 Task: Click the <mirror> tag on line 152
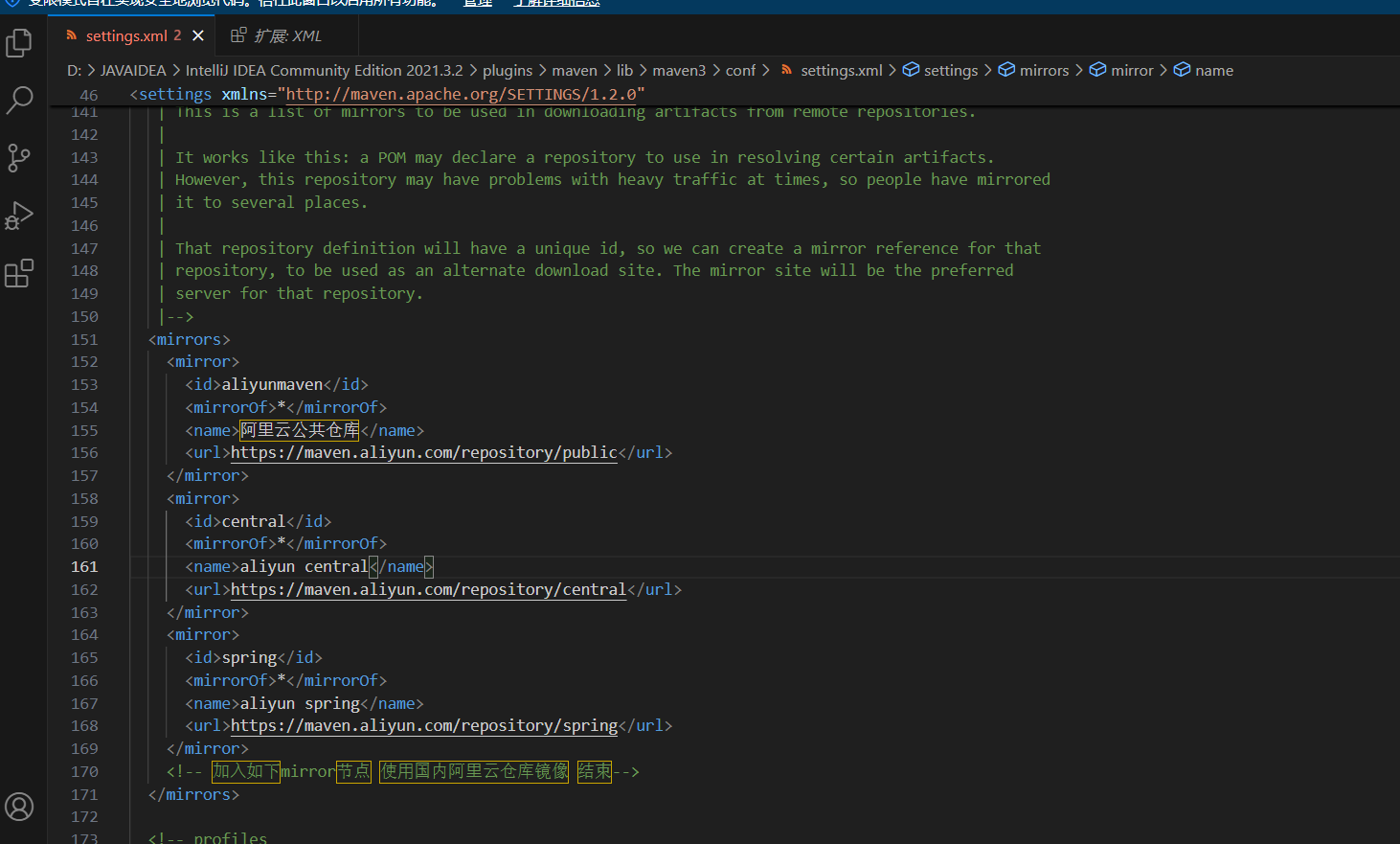(203, 361)
